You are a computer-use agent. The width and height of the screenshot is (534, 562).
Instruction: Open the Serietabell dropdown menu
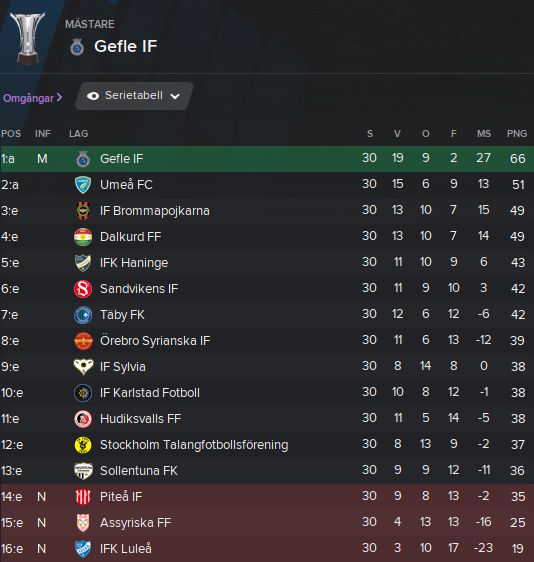[x=134, y=96]
